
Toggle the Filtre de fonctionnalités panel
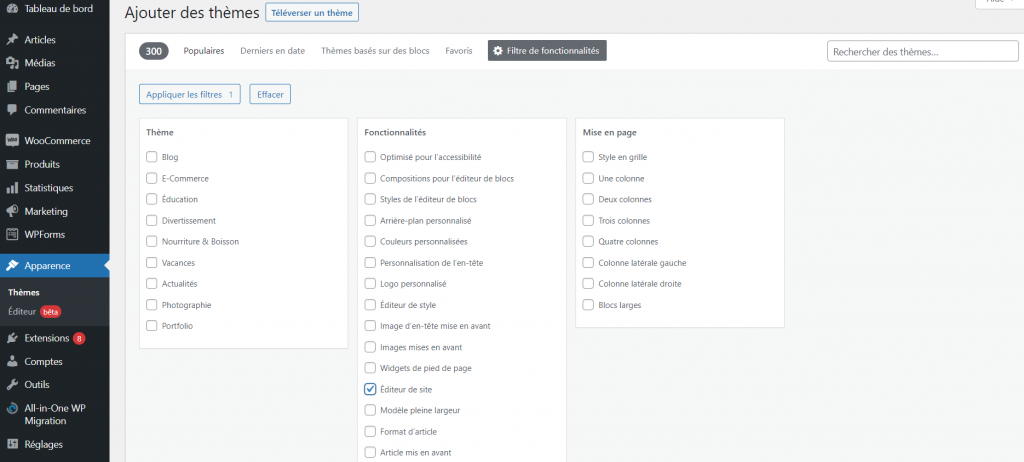(547, 51)
